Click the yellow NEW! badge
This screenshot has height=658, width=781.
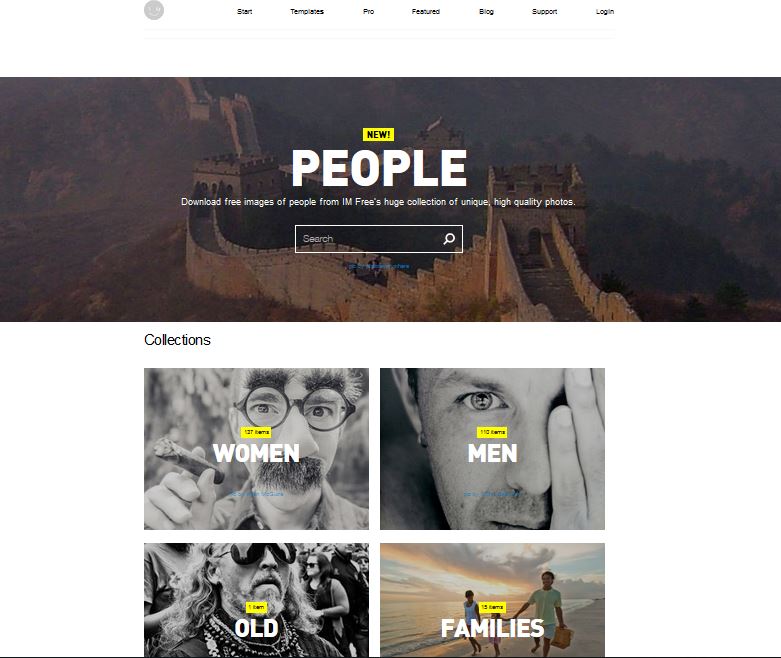[x=379, y=134]
